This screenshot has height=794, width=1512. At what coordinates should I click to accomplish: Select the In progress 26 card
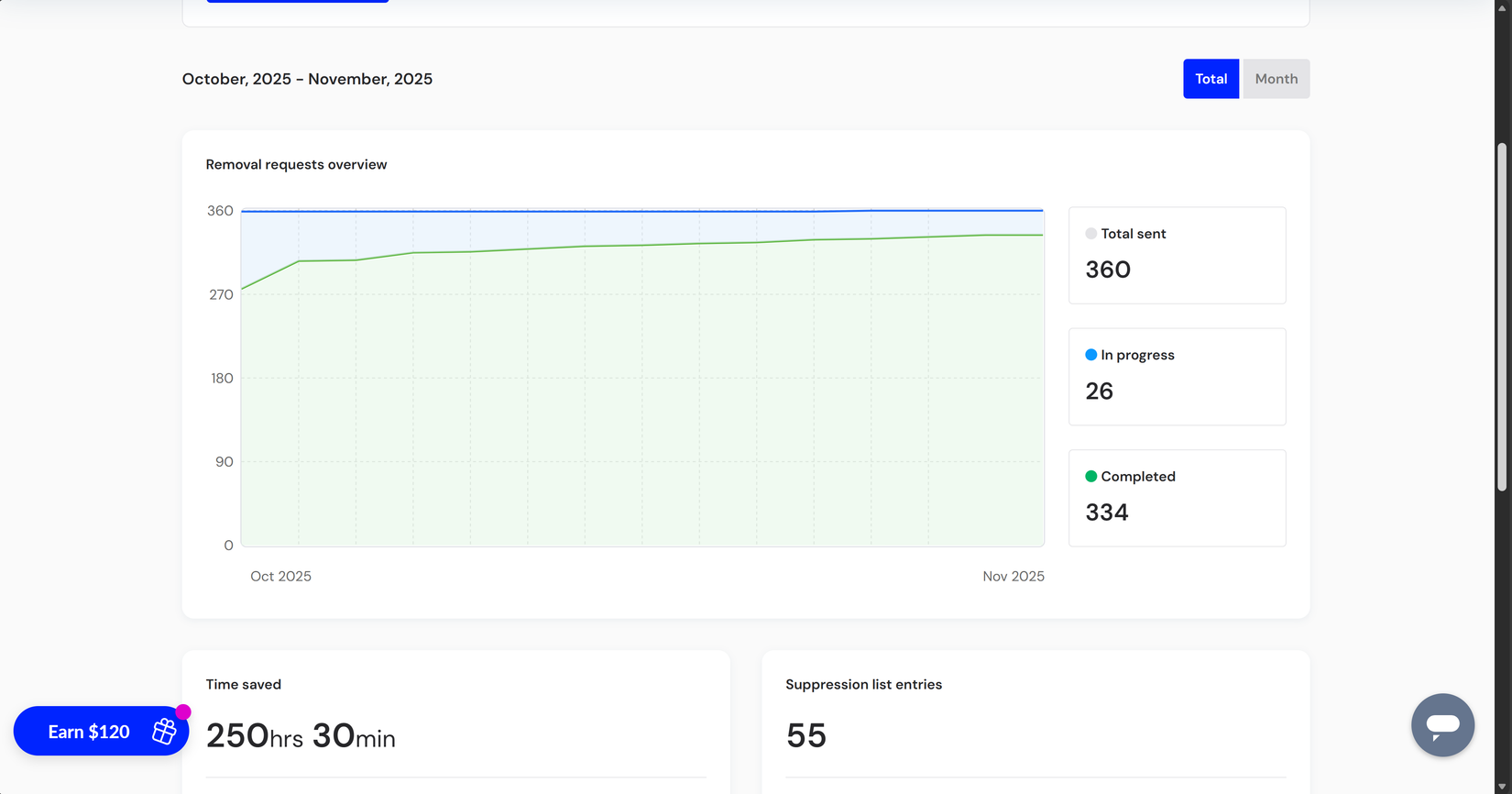pyautogui.click(x=1177, y=377)
